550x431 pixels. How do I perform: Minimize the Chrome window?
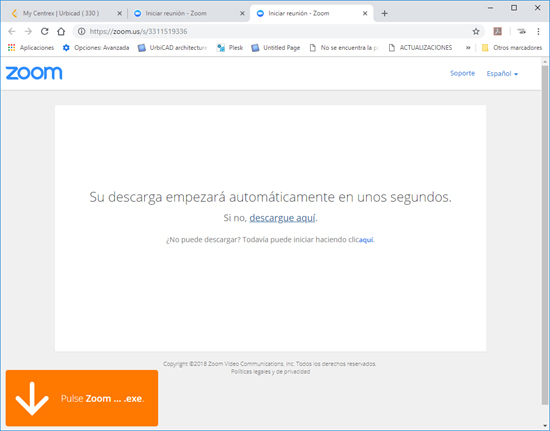[x=490, y=8]
